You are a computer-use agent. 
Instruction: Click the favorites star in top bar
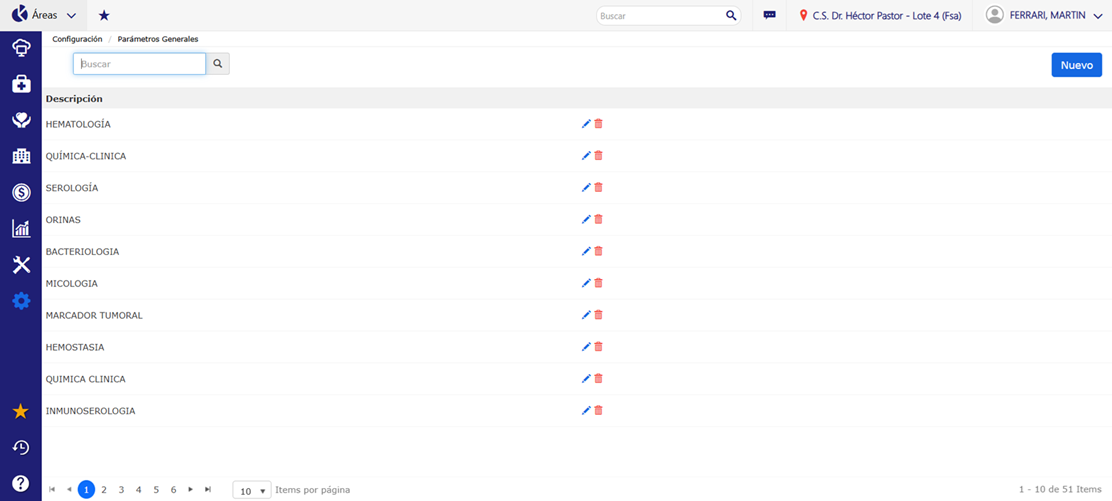[104, 15]
